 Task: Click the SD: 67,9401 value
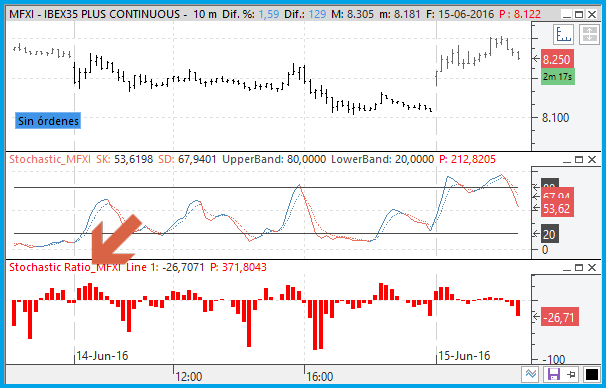[x=187, y=159]
